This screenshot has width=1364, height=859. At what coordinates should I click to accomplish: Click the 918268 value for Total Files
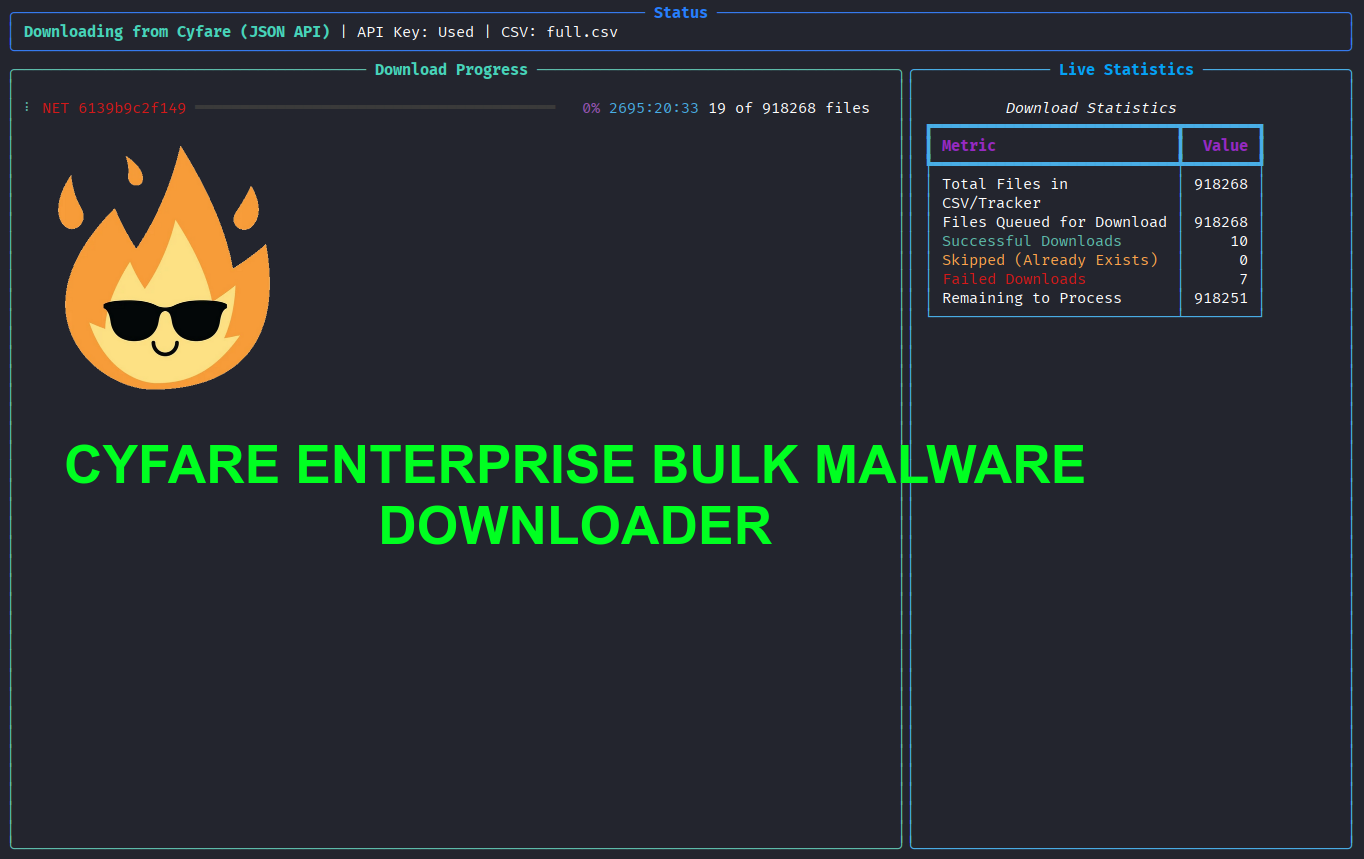click(x=1221, y=184)
